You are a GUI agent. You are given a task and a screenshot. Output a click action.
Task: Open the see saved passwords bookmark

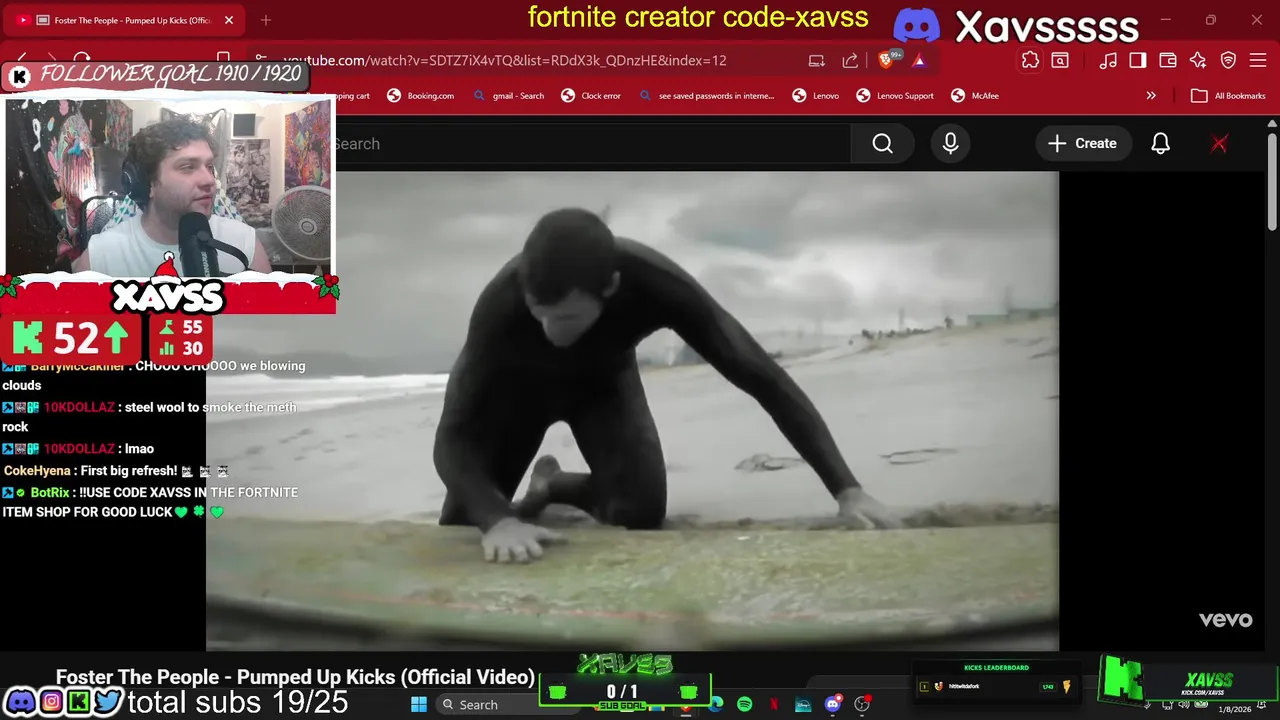(706, 96)
